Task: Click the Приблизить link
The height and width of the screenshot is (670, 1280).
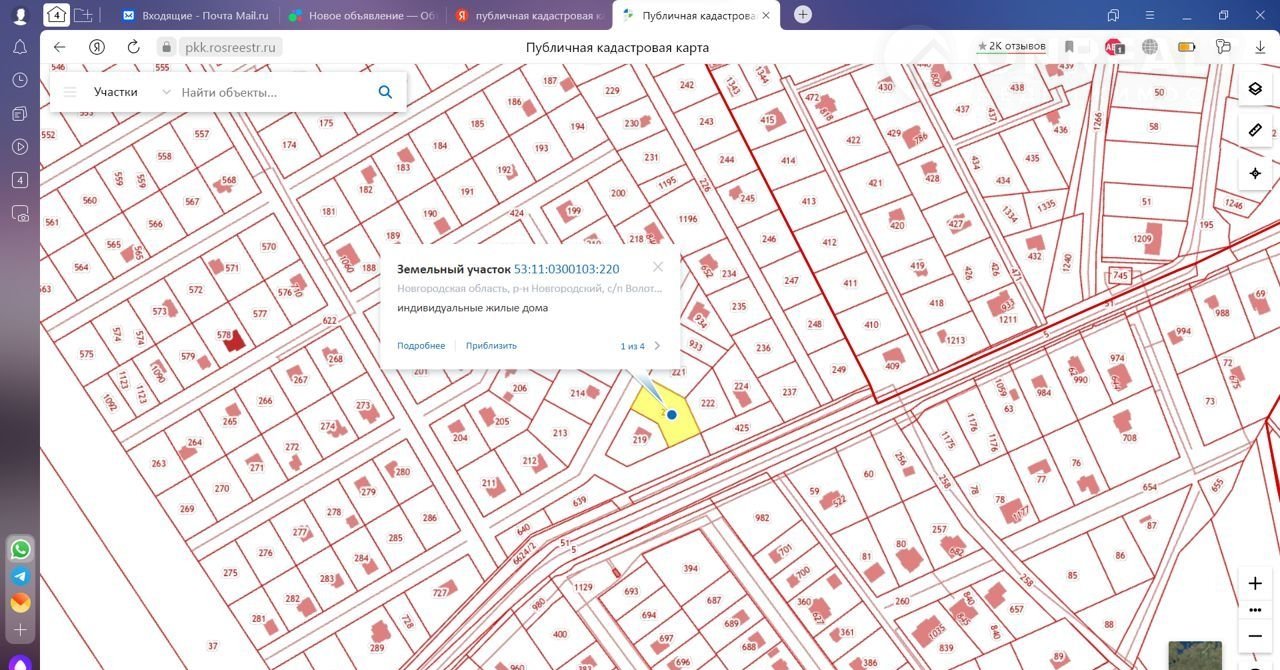Action: coord(491,346)
